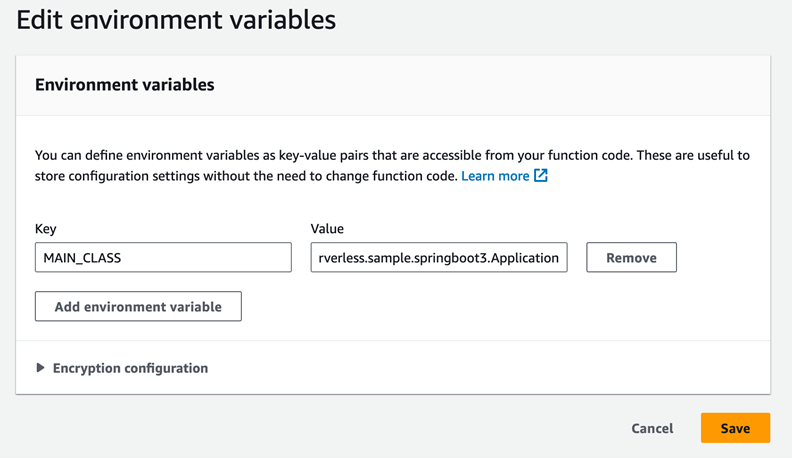Click the Value column label
This screenshot has width=792, height=458.
click(x=327, y=229)
